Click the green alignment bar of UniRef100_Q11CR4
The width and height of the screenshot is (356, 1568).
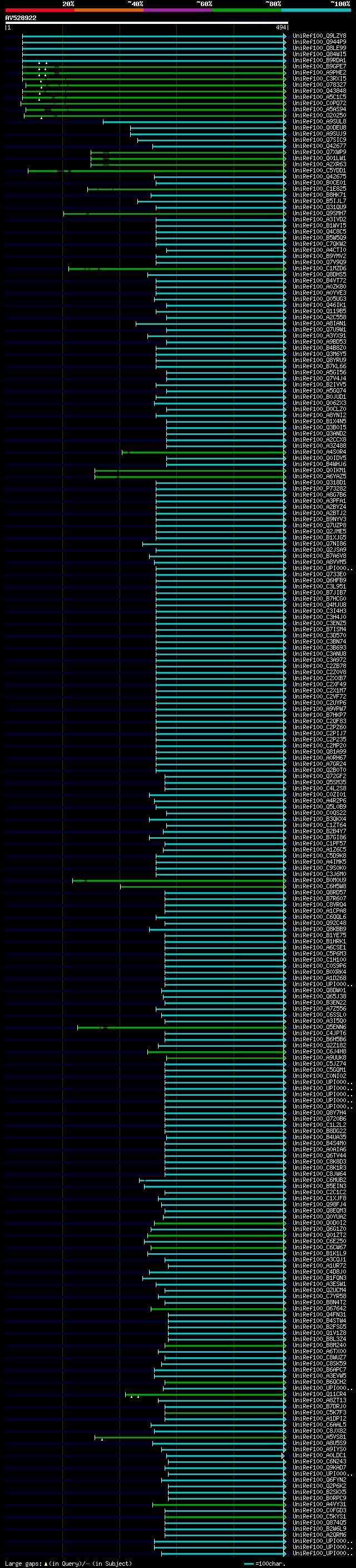206,1394
